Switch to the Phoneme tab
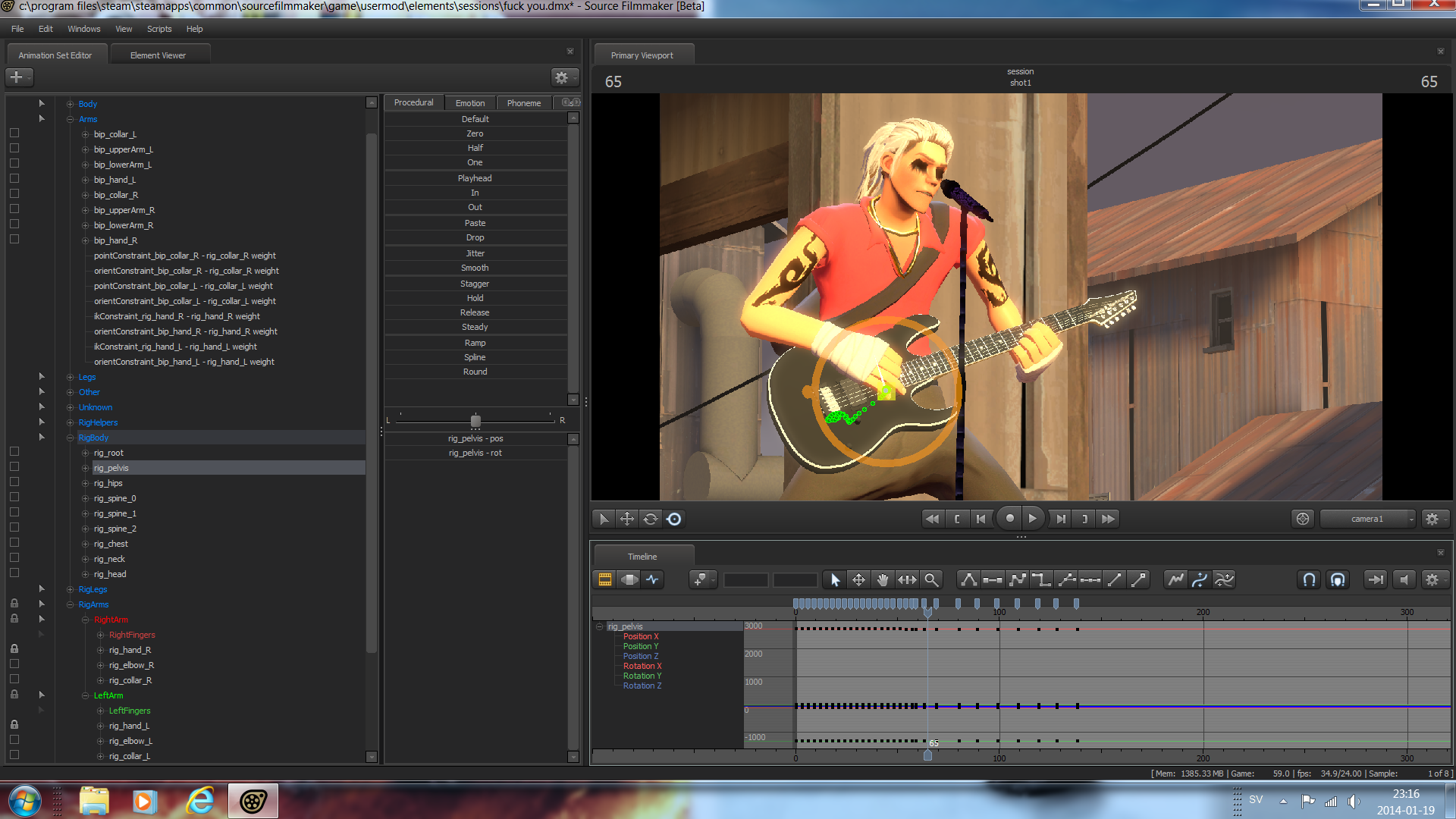 (523, 102)
